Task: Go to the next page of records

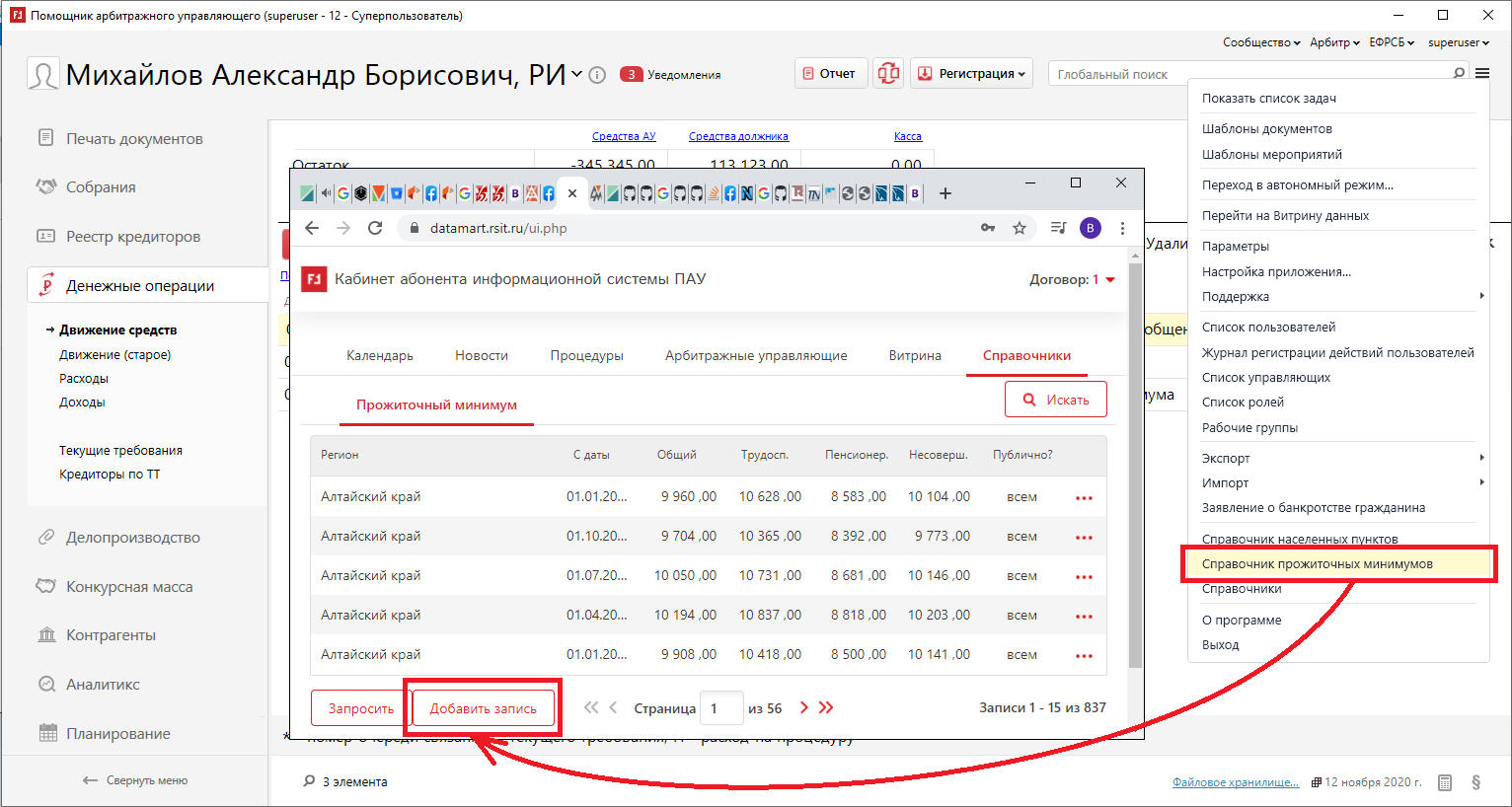Action: [804, 707]
